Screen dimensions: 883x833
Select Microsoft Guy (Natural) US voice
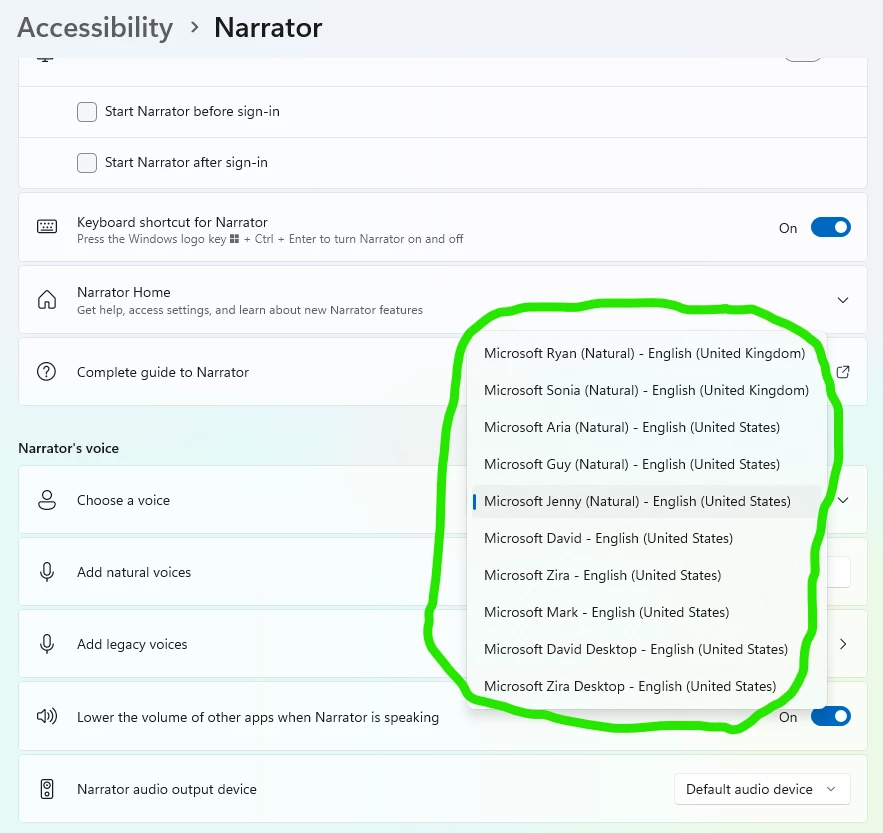coord(646,464)
